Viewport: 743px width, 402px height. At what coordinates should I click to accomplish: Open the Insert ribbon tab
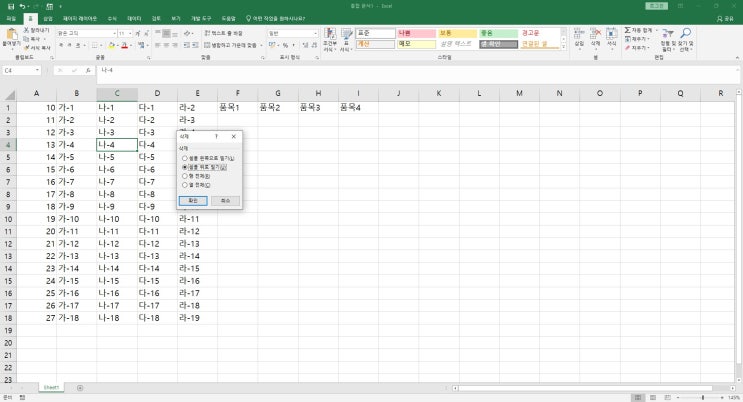48,18
